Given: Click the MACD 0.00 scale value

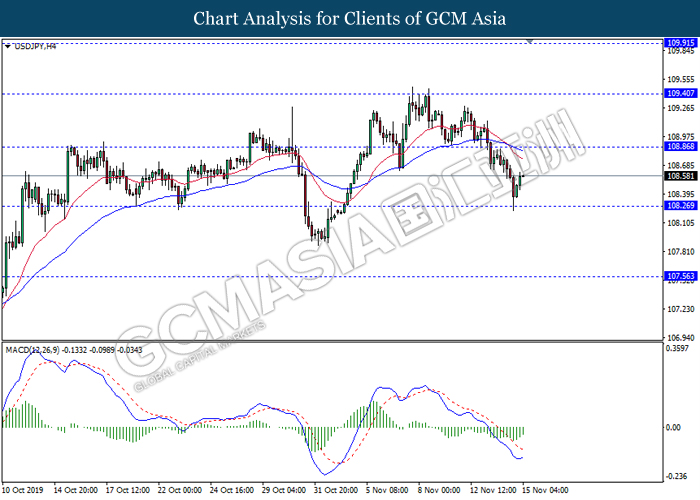Looking at the screenshot, I should 673,428.
